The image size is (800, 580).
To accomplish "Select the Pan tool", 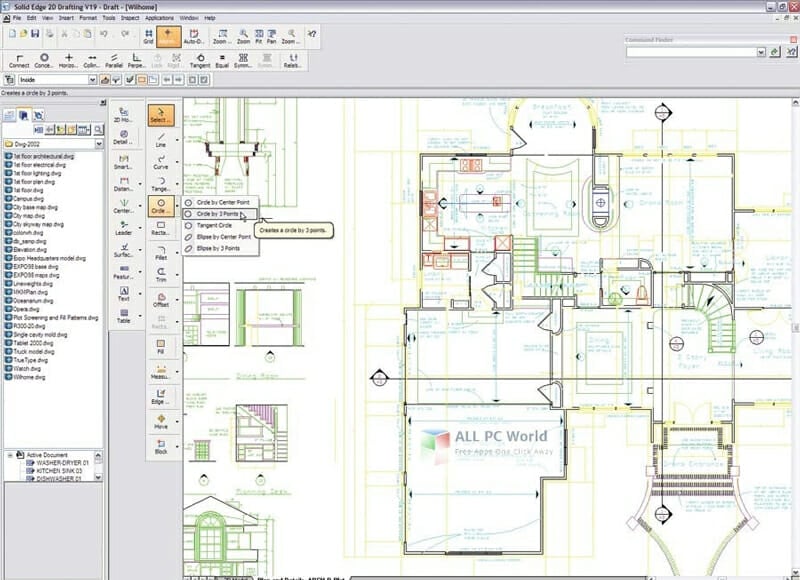I will pos(271,37).
